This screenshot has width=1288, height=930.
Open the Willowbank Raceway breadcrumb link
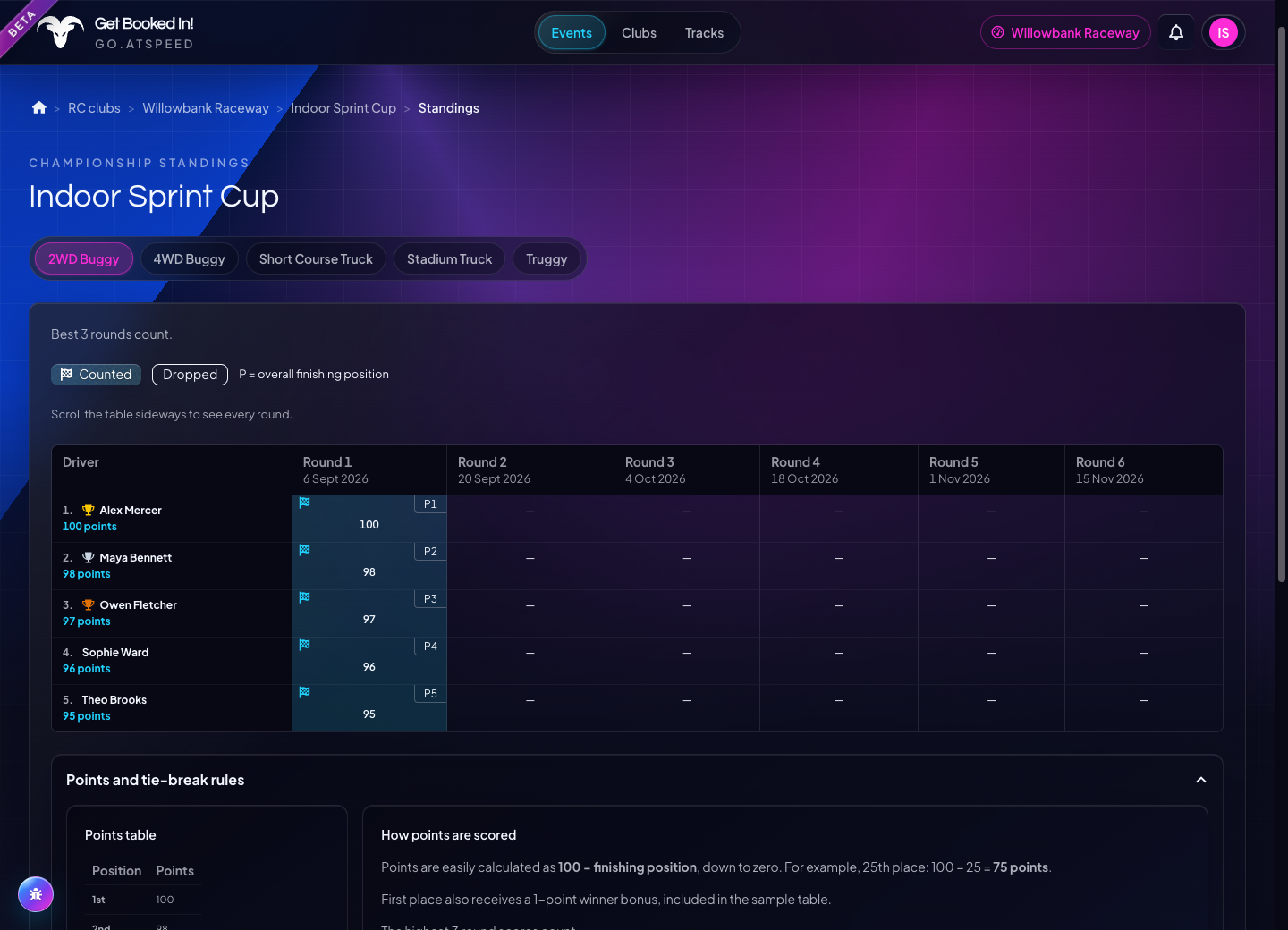pyautogui.click(x=206, y=108)
